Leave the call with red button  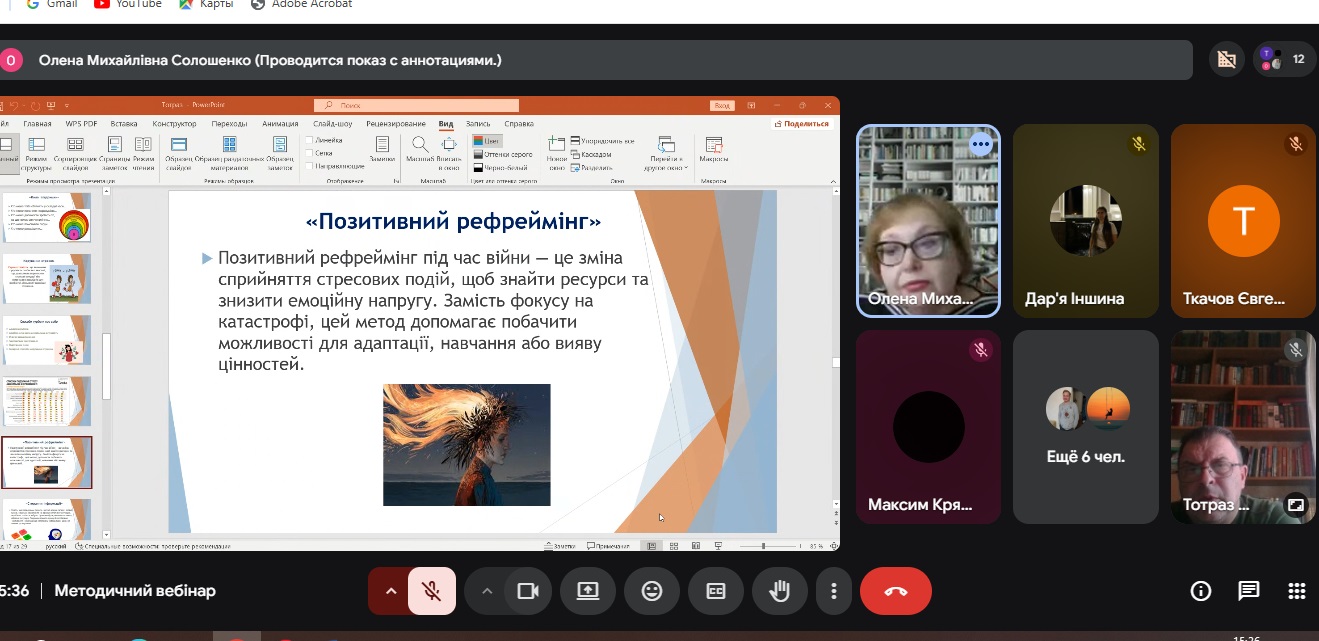pyautogui.click(x=895, y=591)
